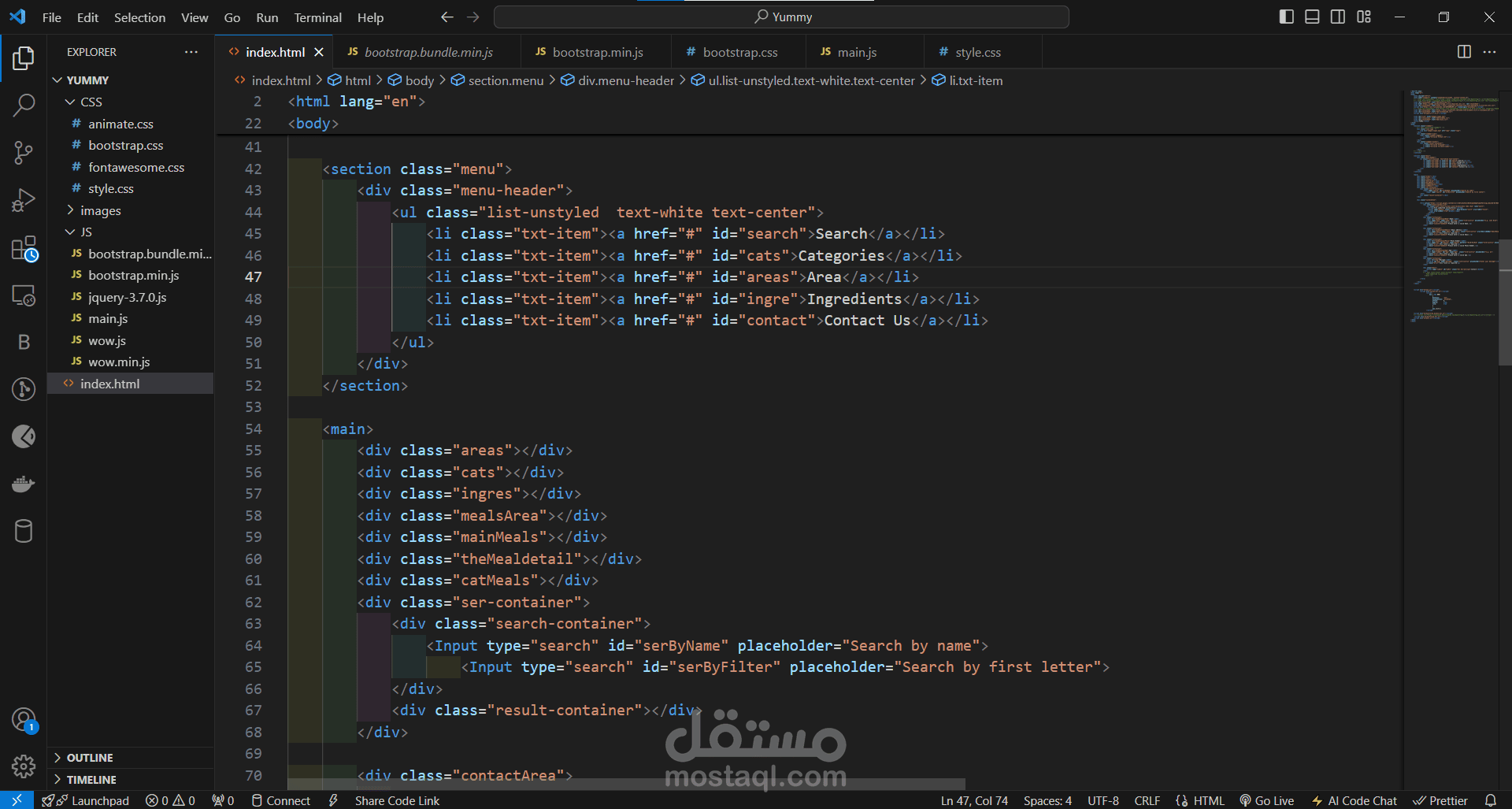Open the Explorer view in activity bar
The image size is (1512, 809).
tap(24, 58)
